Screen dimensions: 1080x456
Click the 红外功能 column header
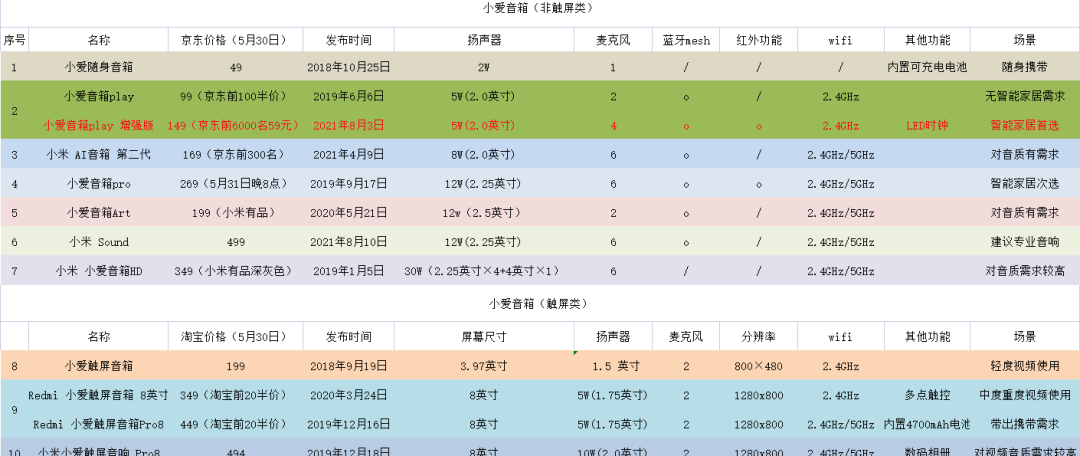click(x=758, y=40)
